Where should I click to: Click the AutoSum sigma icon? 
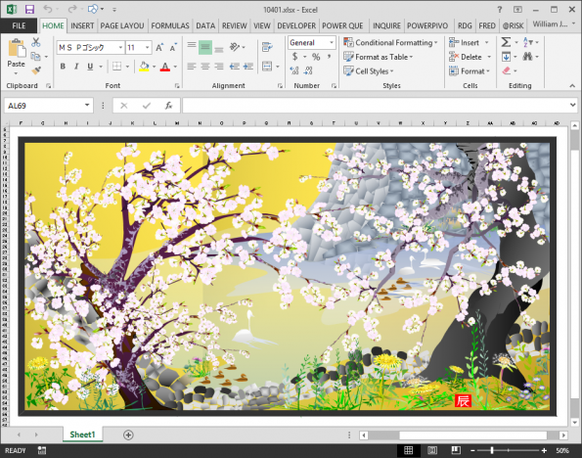pyautogui.click(x=506, y=42)
